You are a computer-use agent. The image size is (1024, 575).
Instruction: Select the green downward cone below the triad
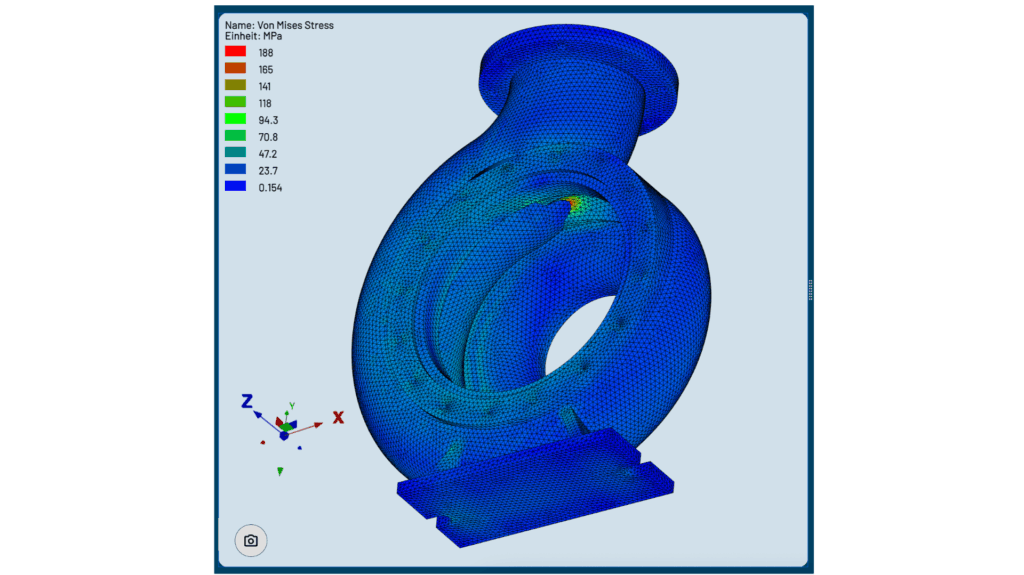click(280, 471)
